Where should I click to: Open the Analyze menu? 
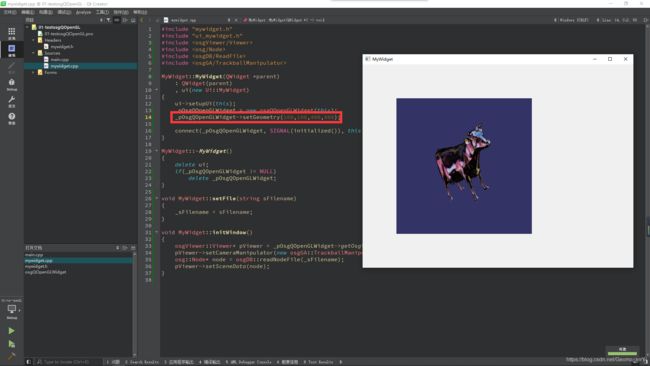(x=83, y=12)
